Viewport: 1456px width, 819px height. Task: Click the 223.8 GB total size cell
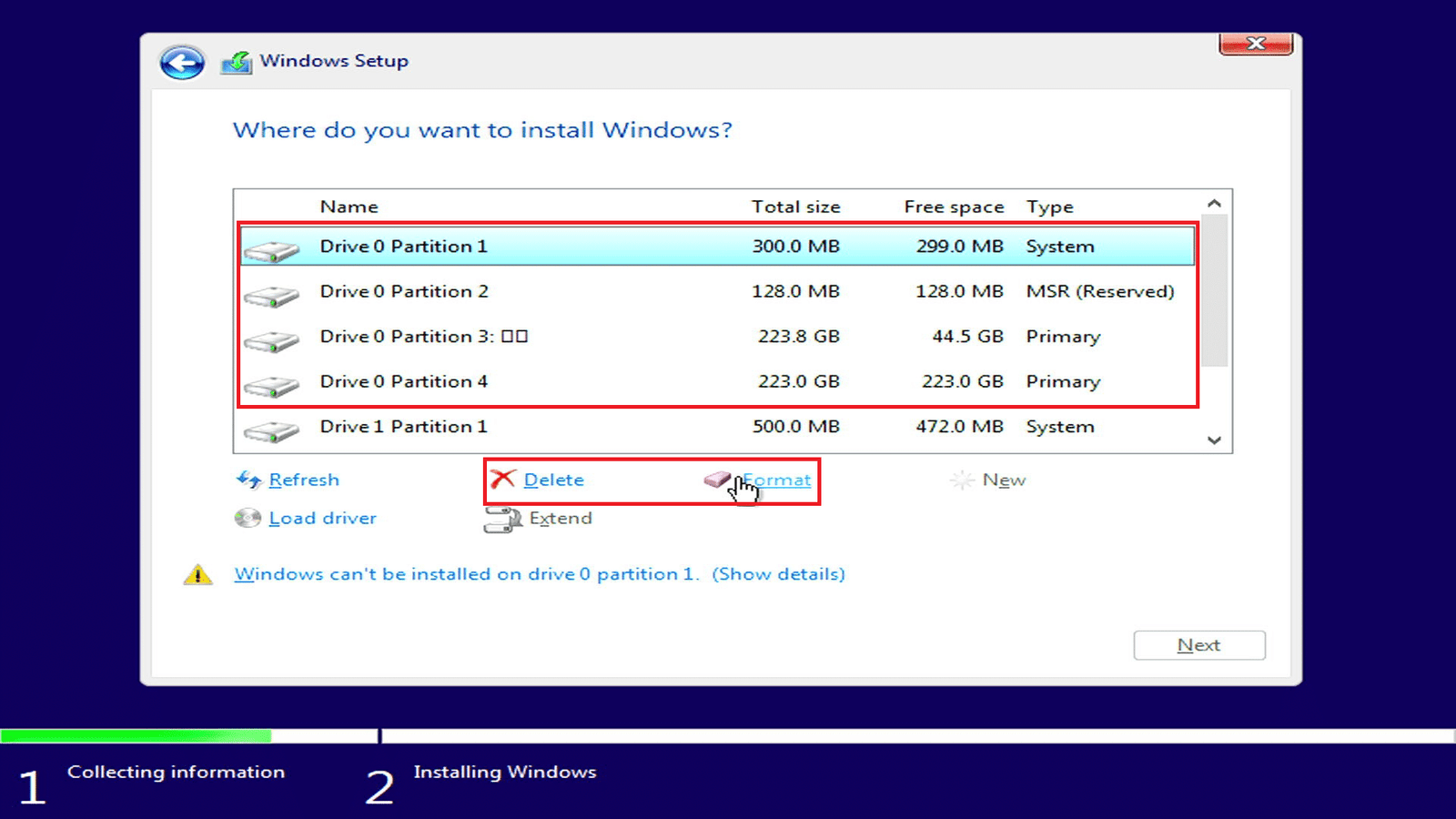pos(799,337)
